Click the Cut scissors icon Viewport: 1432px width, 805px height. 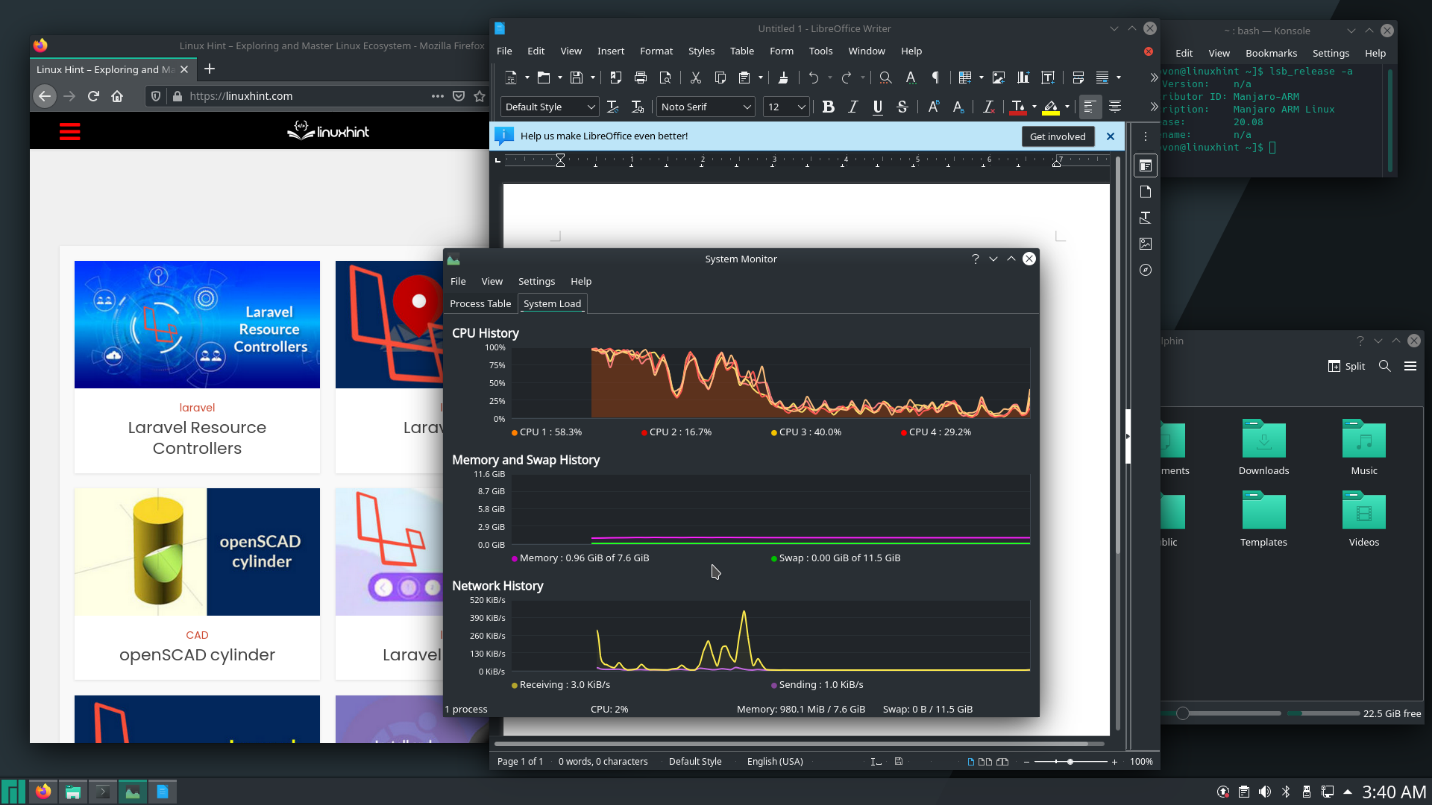point(695,78)
